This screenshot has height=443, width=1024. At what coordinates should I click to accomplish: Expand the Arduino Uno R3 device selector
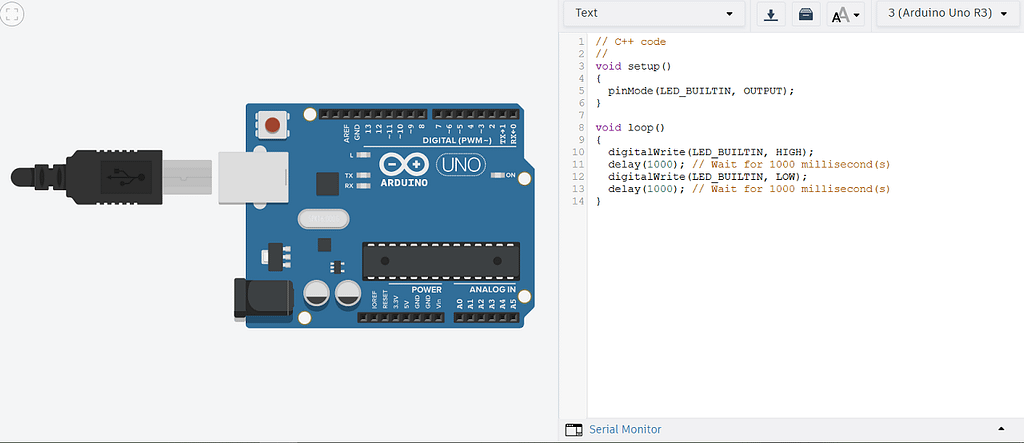(x=946, y=14)
